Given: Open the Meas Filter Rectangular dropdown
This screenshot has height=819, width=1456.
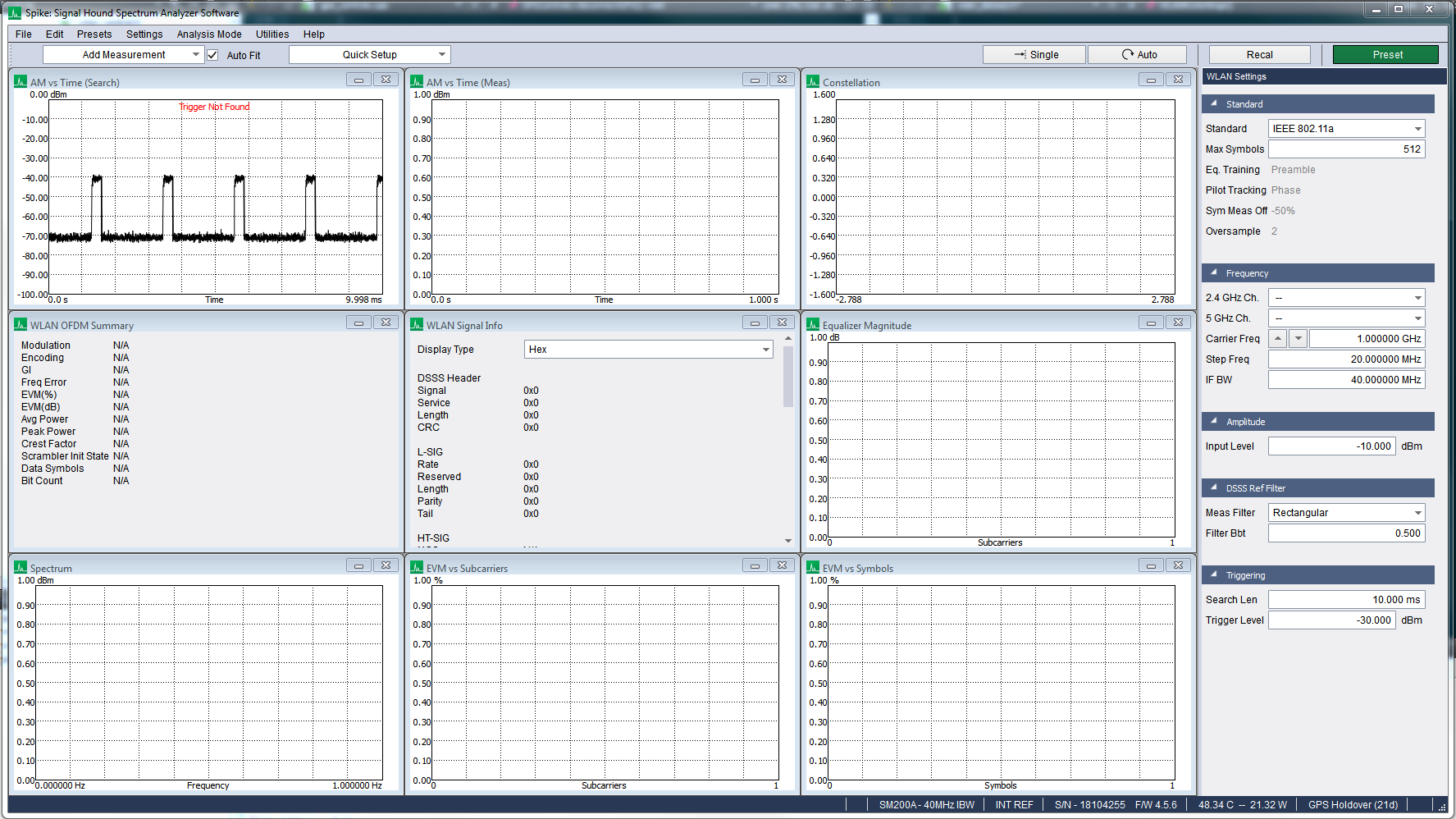Looking at the screenshot, I should [1346, 512].
